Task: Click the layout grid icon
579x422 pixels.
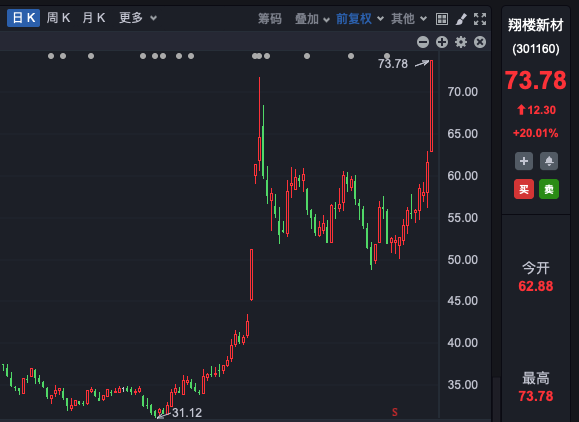Action: (x=442, y=19)
